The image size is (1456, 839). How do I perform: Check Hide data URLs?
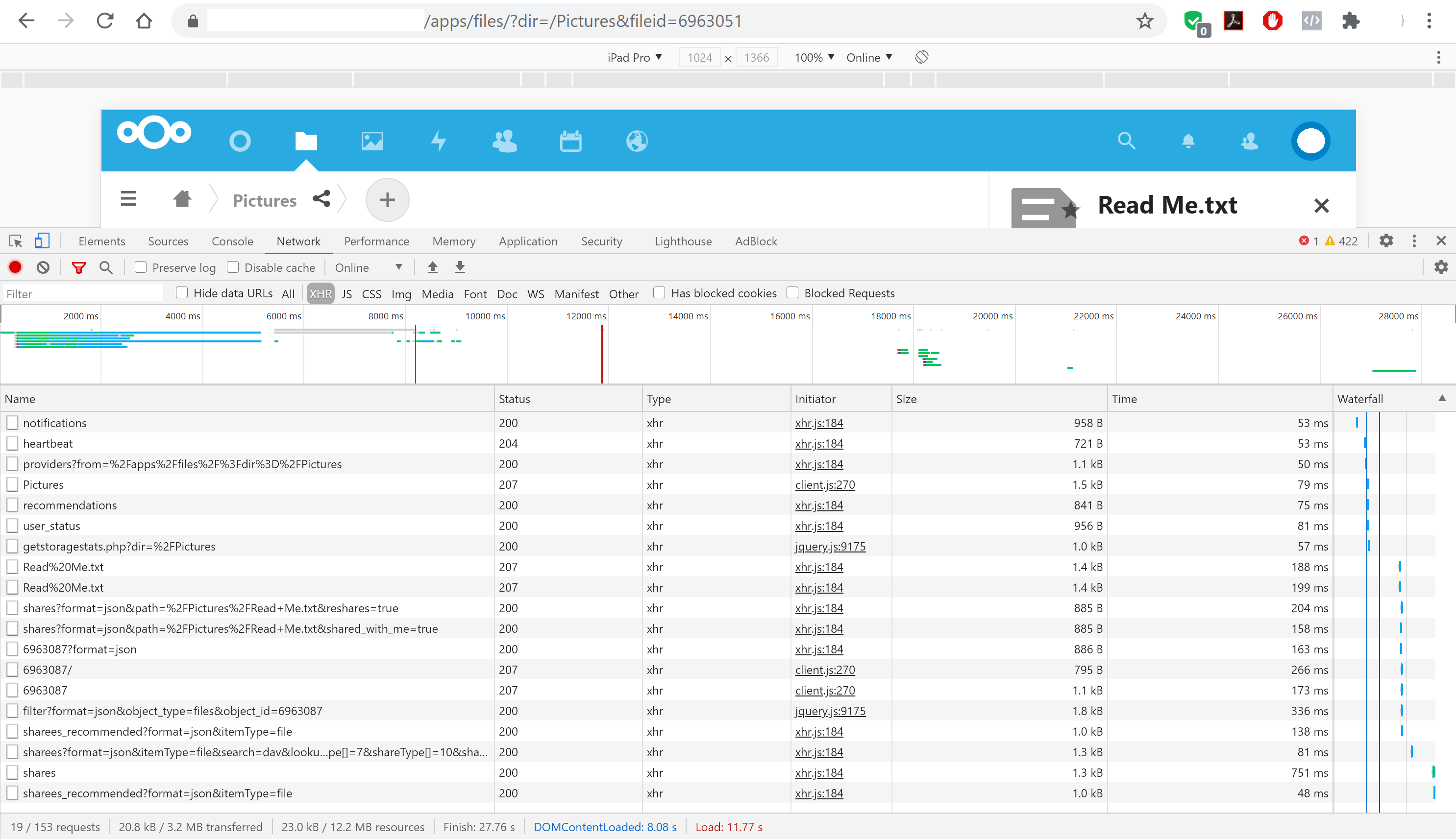(181, 293)
